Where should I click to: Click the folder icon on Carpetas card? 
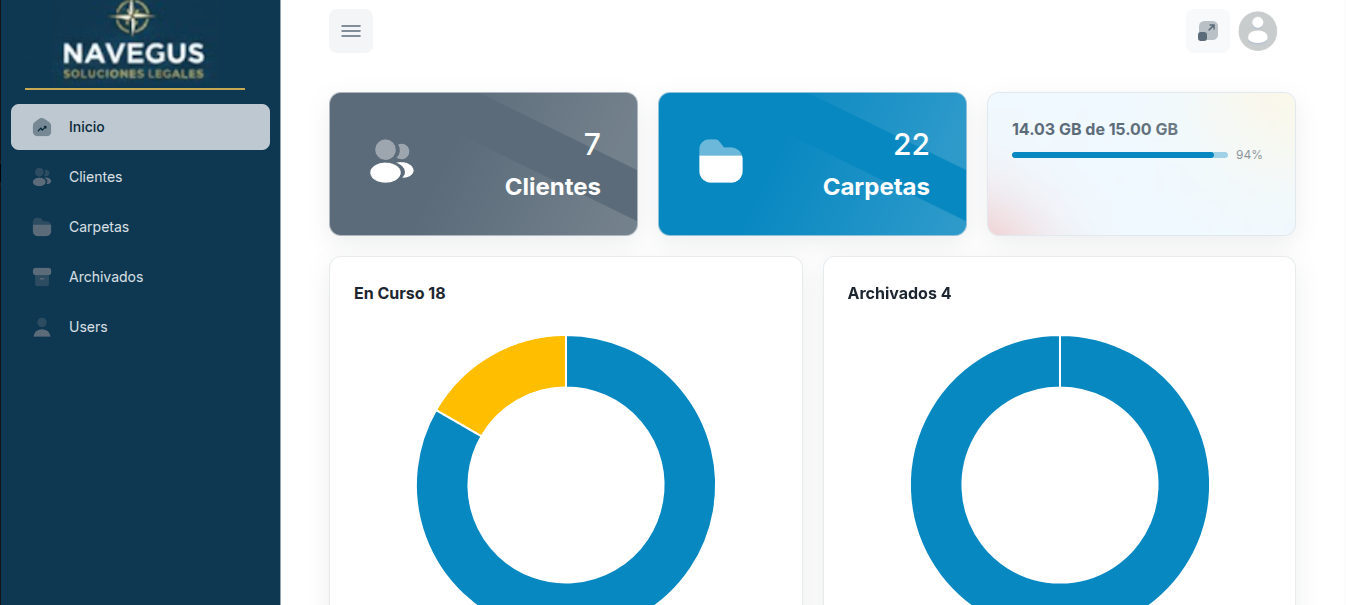[x=720, y=162]
